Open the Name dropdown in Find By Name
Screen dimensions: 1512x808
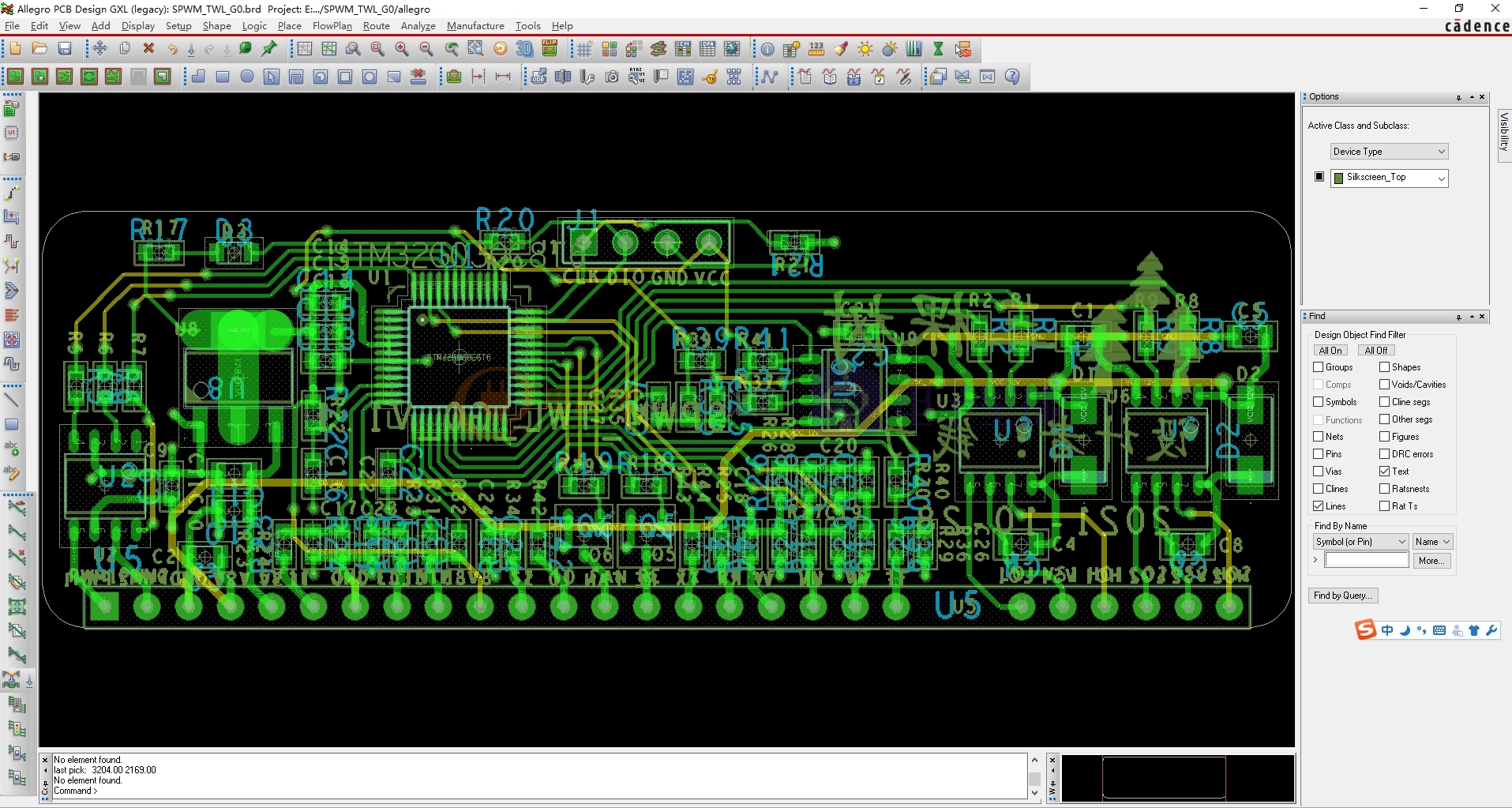coord(1432,542)
